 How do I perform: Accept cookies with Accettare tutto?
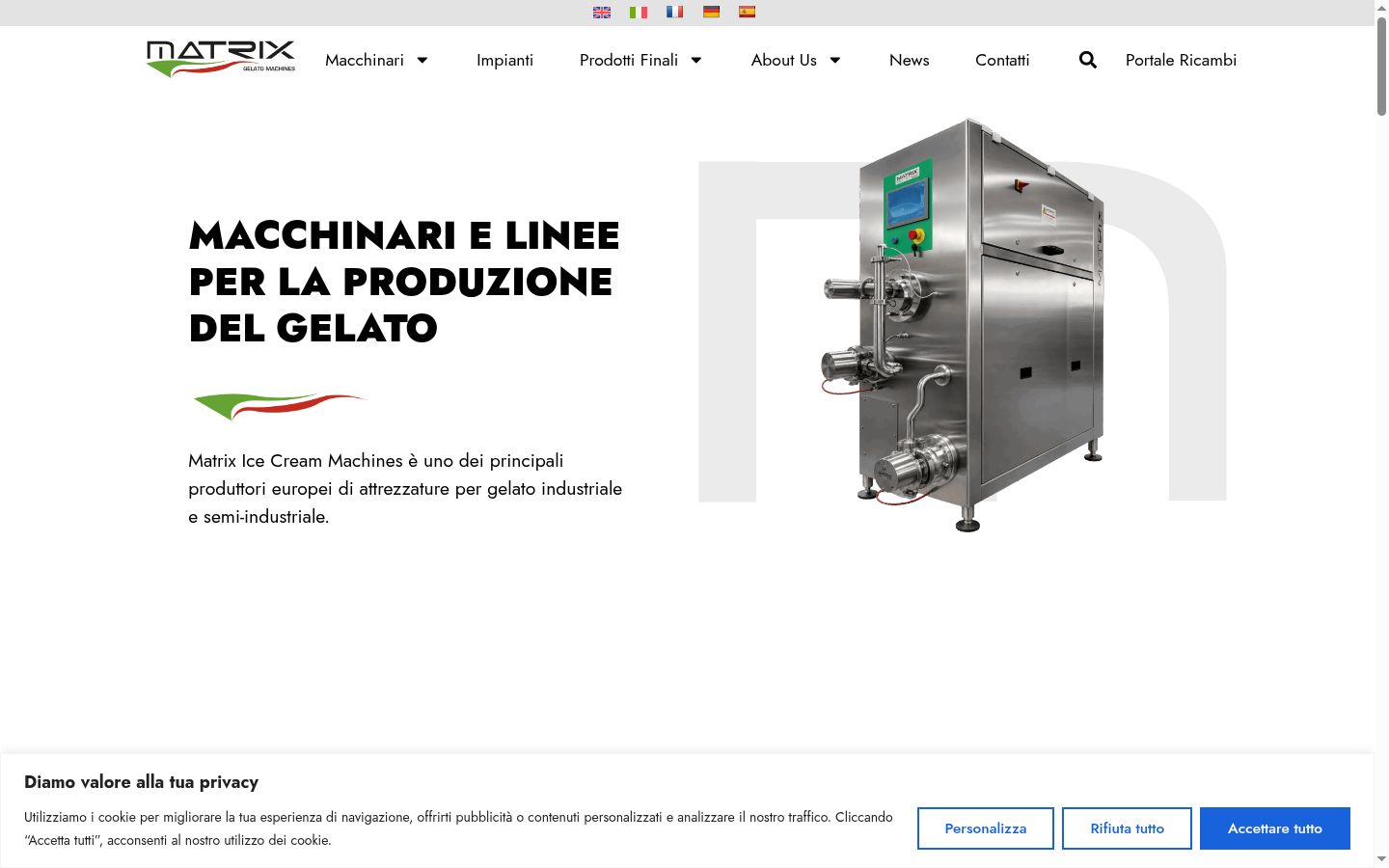click(1275, 828)
